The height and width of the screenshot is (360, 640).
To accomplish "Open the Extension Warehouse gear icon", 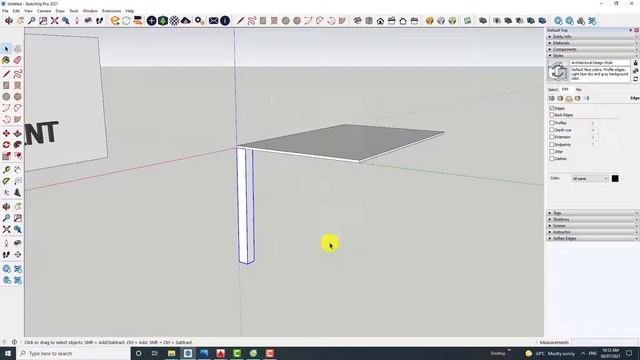I will pyautogui.click(x=199, y=20).
